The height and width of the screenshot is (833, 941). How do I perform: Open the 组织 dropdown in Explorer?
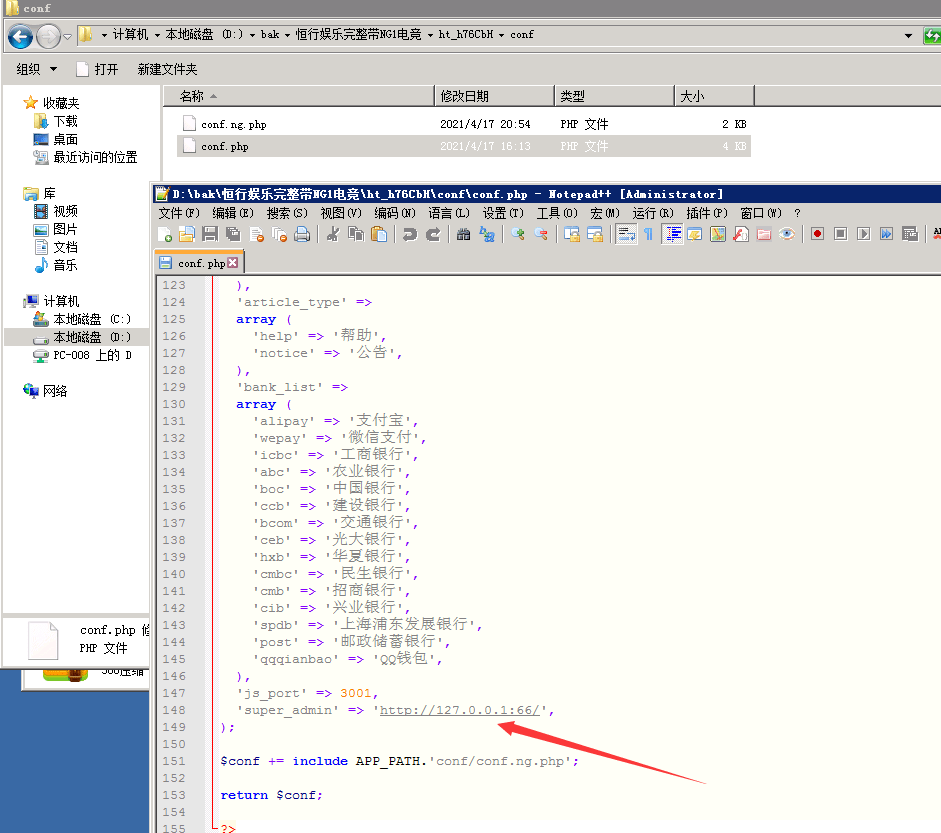tap(37, 69)
